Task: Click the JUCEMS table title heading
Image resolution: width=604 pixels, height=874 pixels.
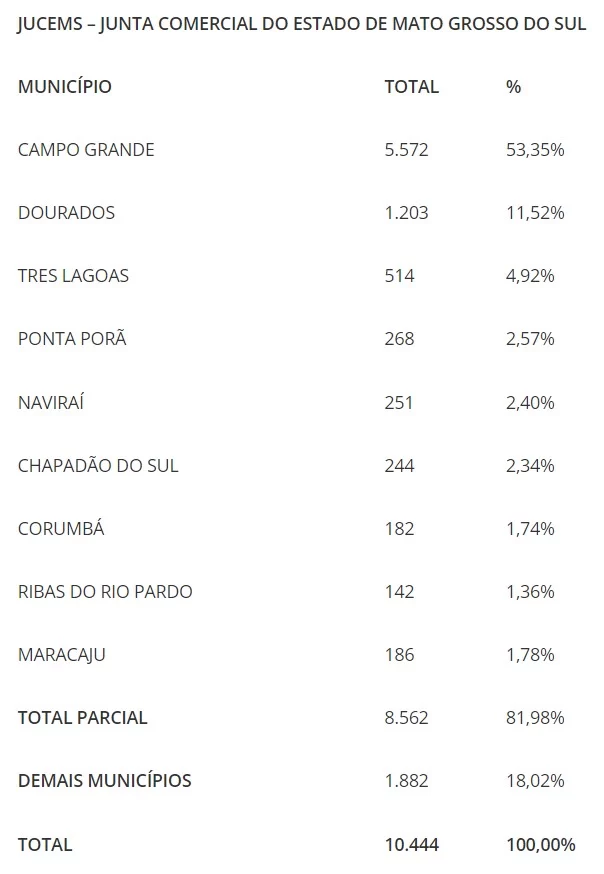Action: click(301, 24)
